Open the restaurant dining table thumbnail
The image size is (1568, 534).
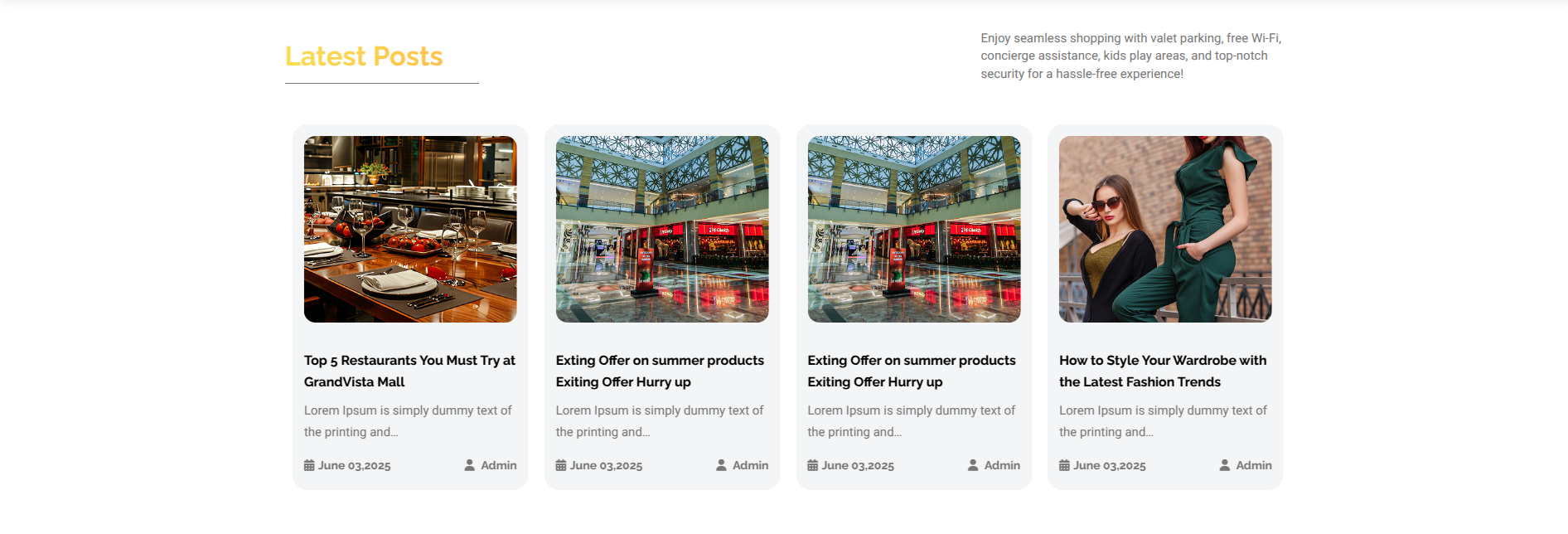point(410,229)
